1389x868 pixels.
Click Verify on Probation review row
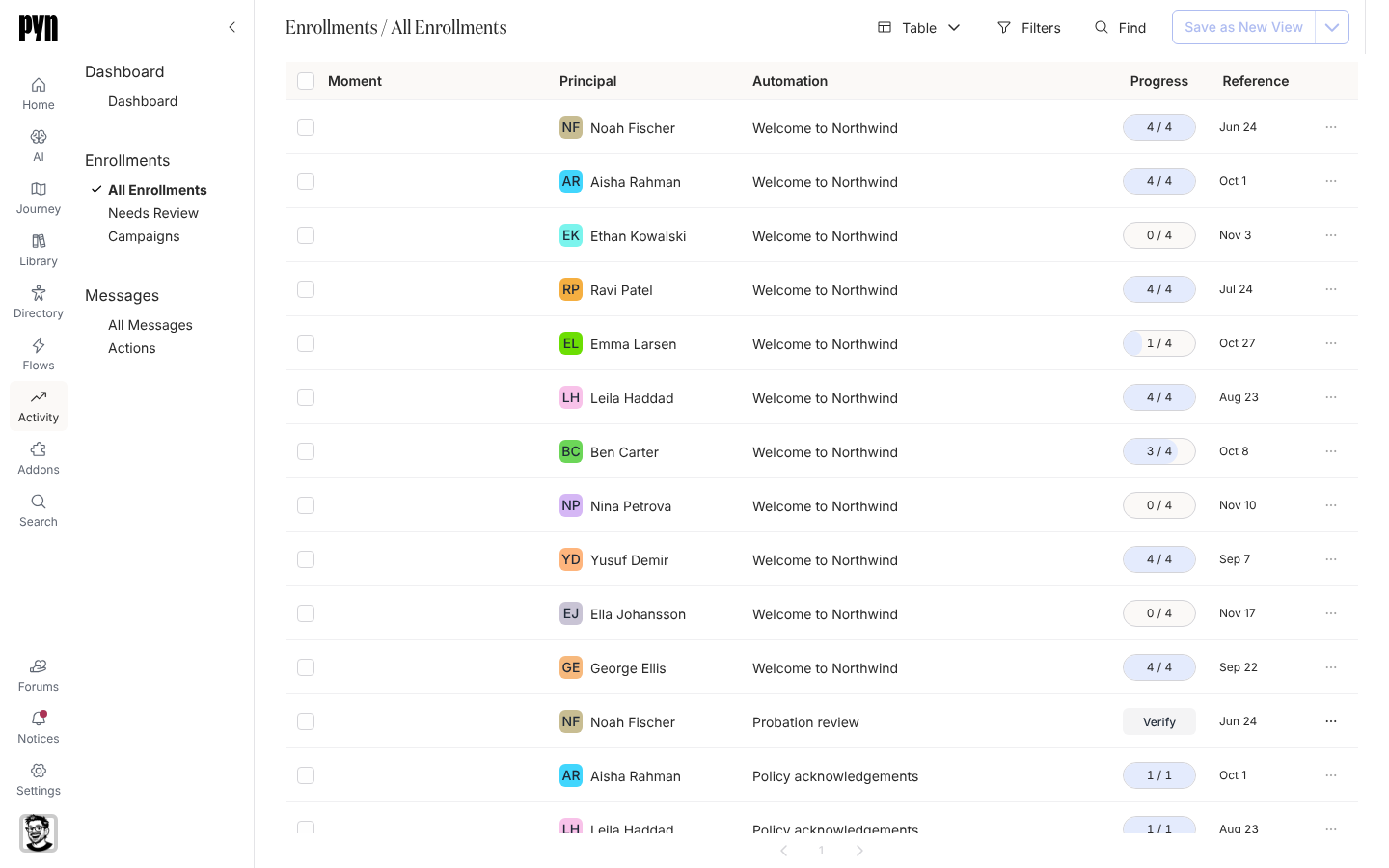(x=1159, y=721)
